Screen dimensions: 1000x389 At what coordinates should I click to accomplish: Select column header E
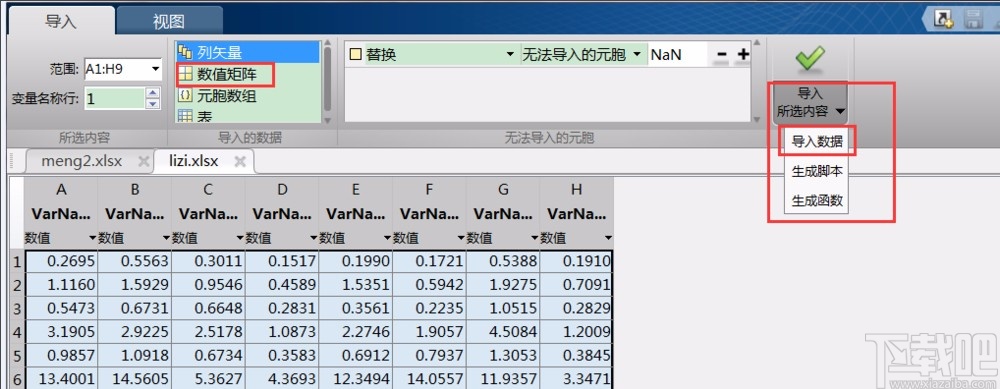tap(356, 189)
